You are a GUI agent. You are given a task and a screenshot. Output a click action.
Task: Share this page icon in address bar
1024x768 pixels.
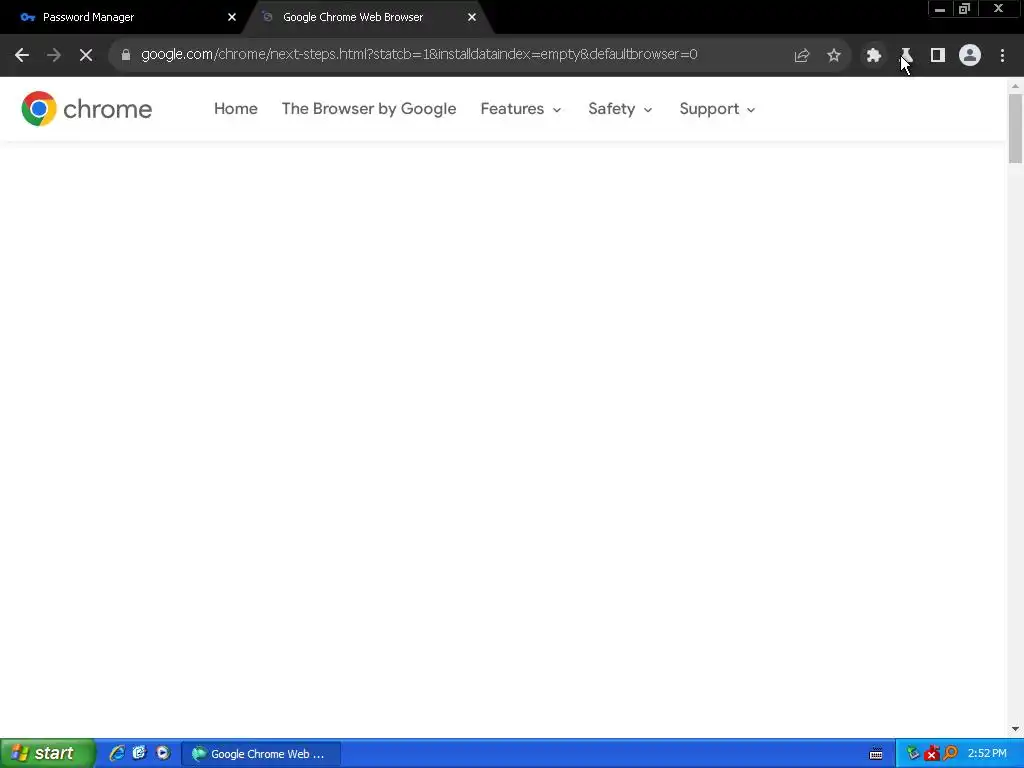pyautogui.click(x=801, y=56)
